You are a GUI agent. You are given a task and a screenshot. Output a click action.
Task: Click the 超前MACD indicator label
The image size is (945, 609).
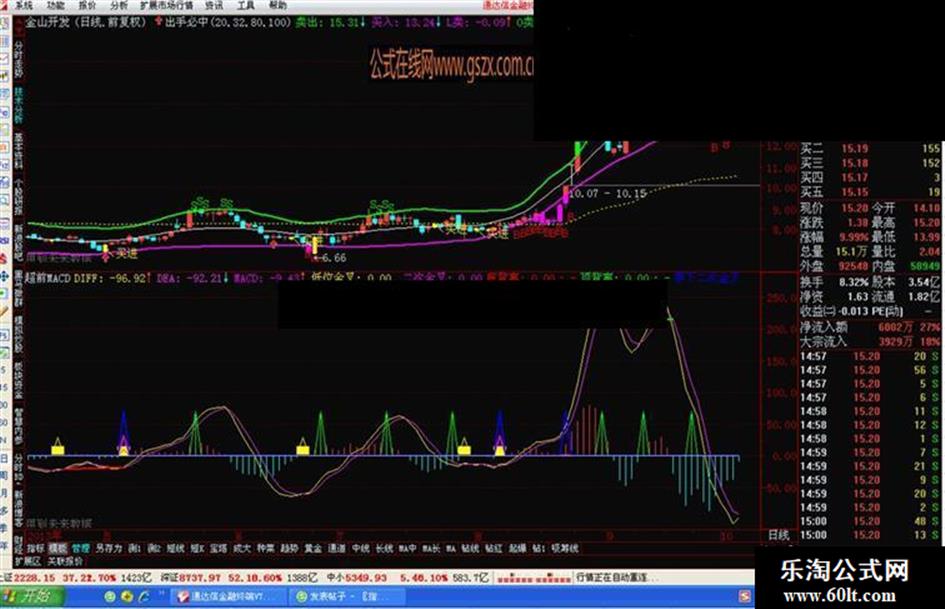point(49,278)
